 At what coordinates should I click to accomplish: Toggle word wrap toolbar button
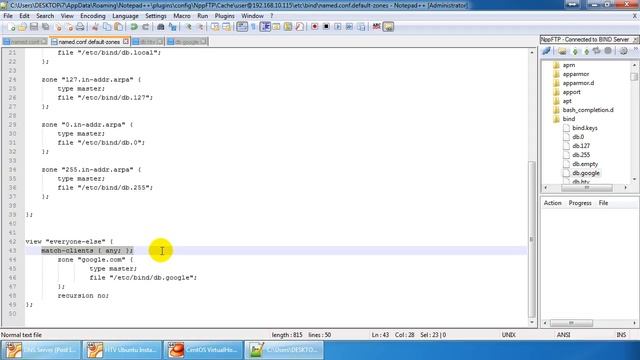[242, 27]
